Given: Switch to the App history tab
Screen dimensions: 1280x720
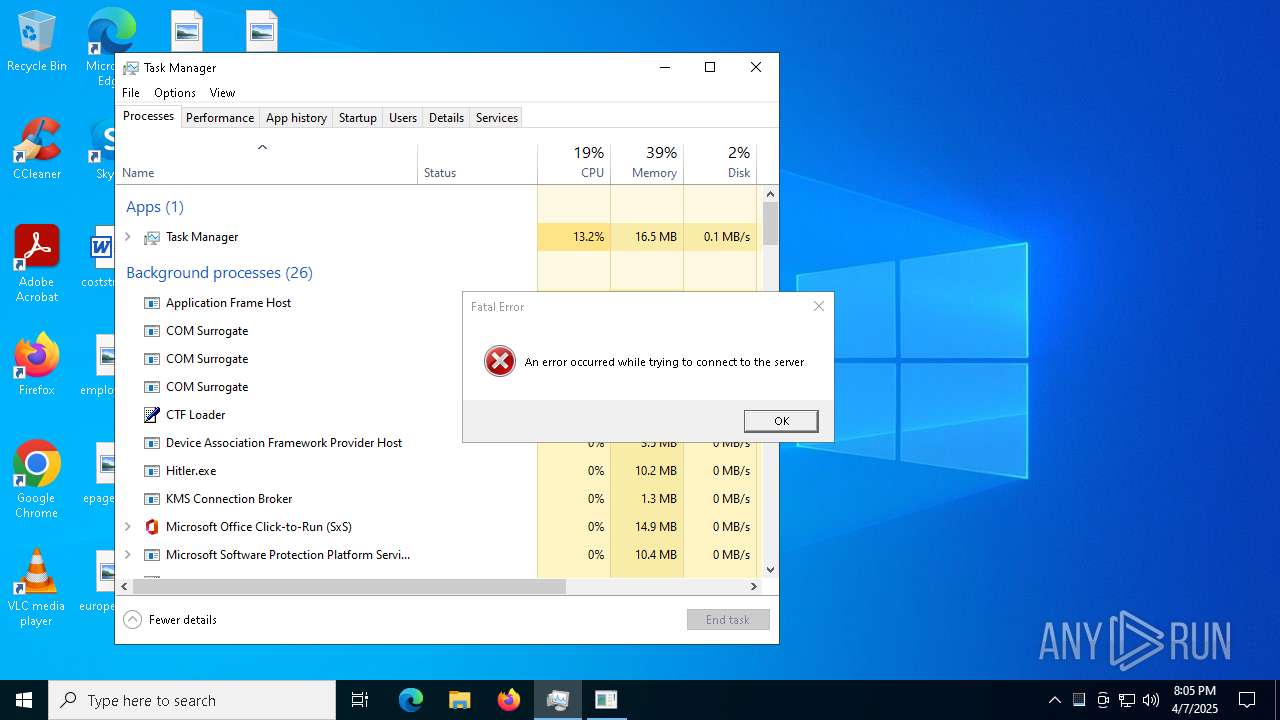Looking at the screenshot, I should click(296, 118).
